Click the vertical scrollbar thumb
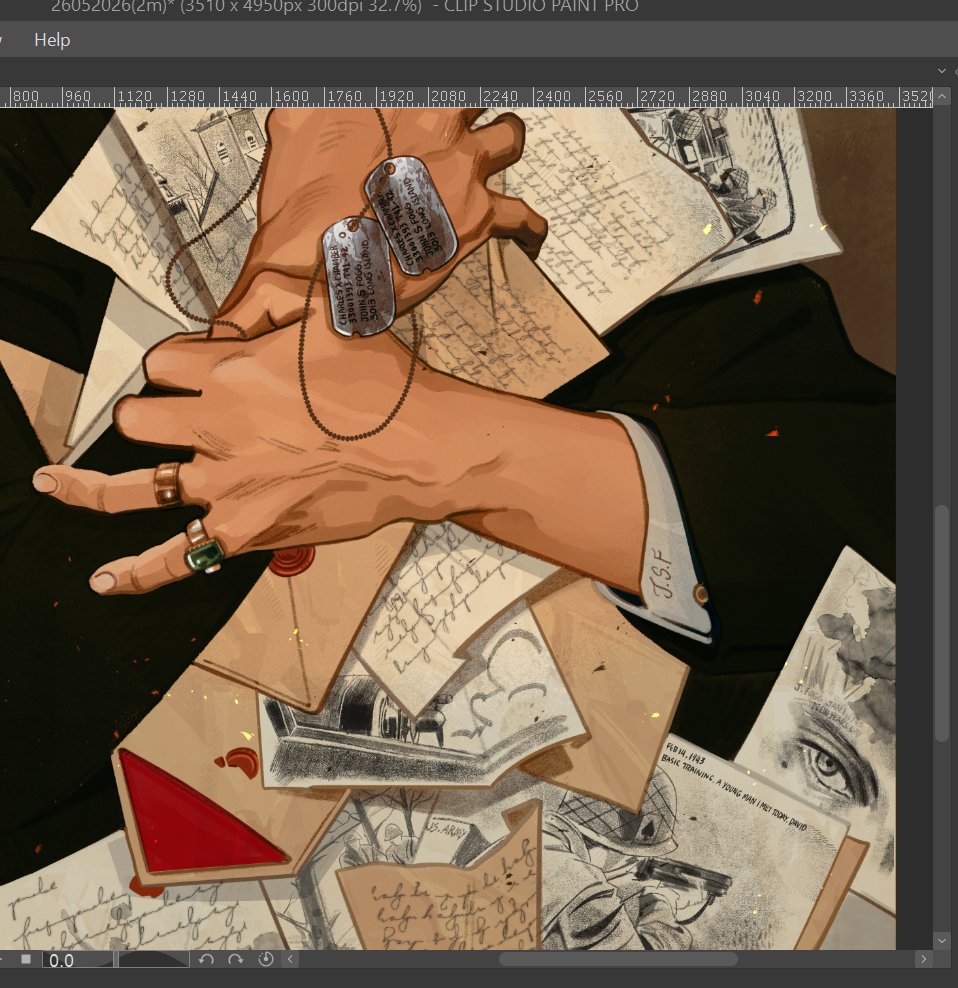This screenshot has height=988, width=958. (x=942, y=623)
